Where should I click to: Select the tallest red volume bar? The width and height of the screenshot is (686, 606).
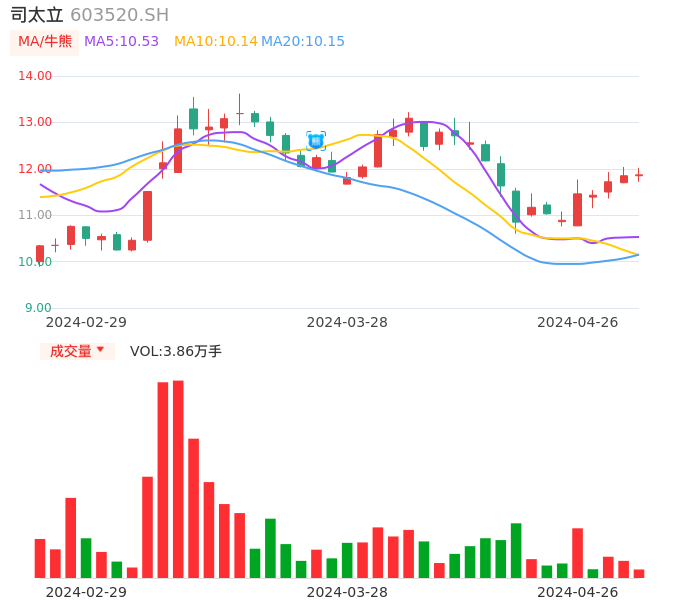[x=178, y=478]
